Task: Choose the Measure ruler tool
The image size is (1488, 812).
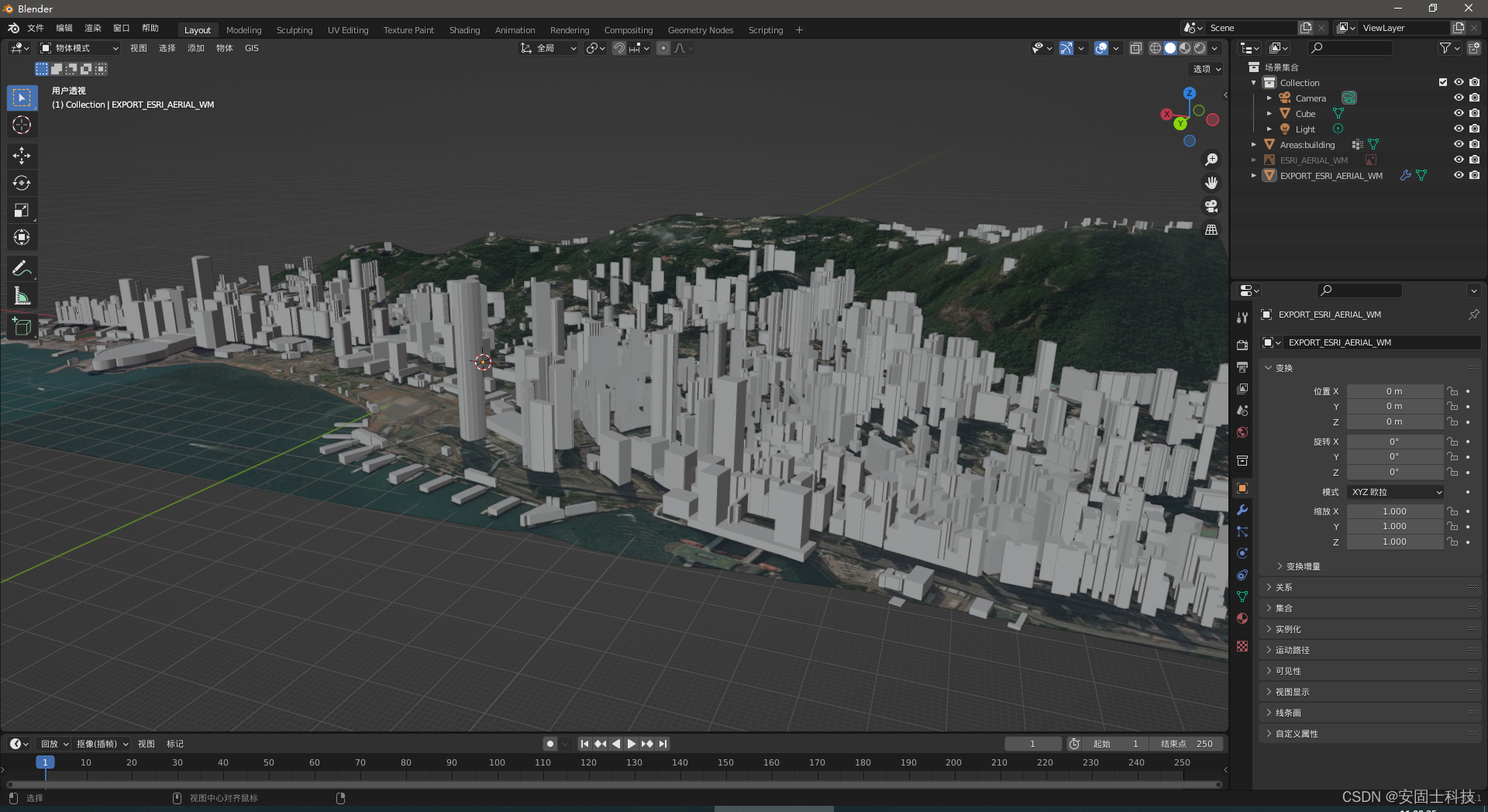Action: (22, 296)
